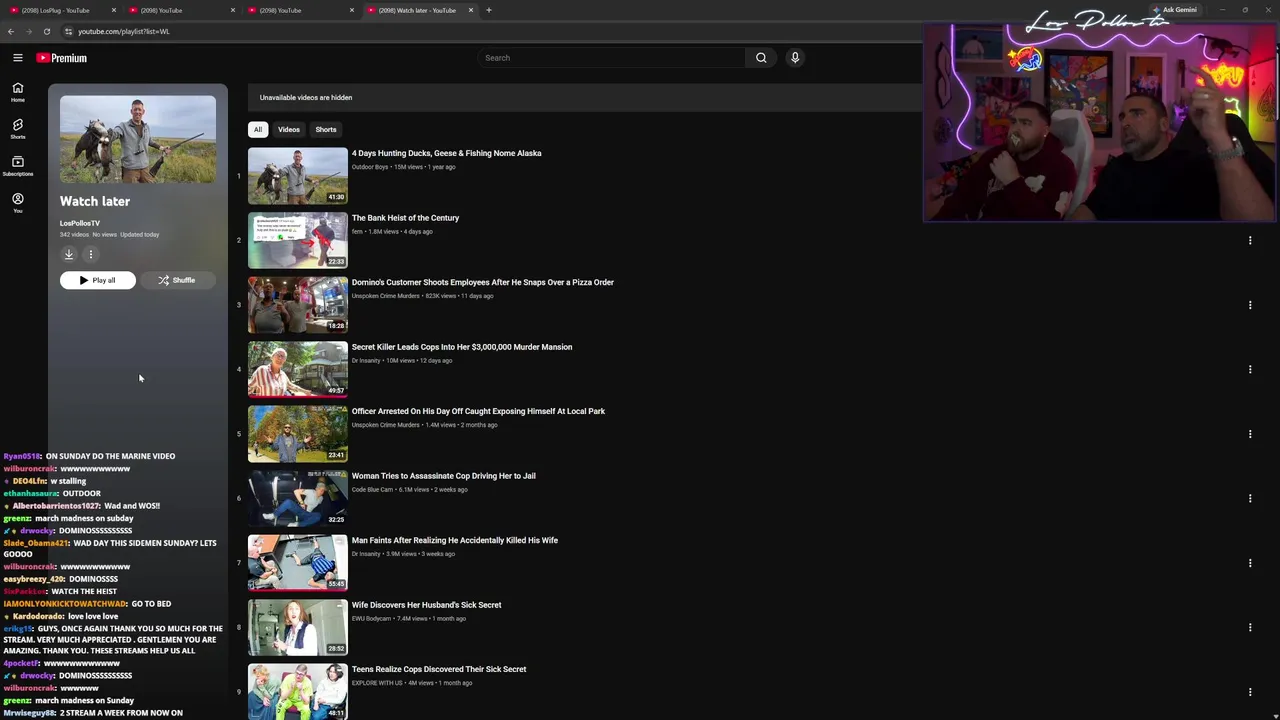The image size is (1280, 720).
Task: Click the YouTube Premium logo
Action: point(62,58)
